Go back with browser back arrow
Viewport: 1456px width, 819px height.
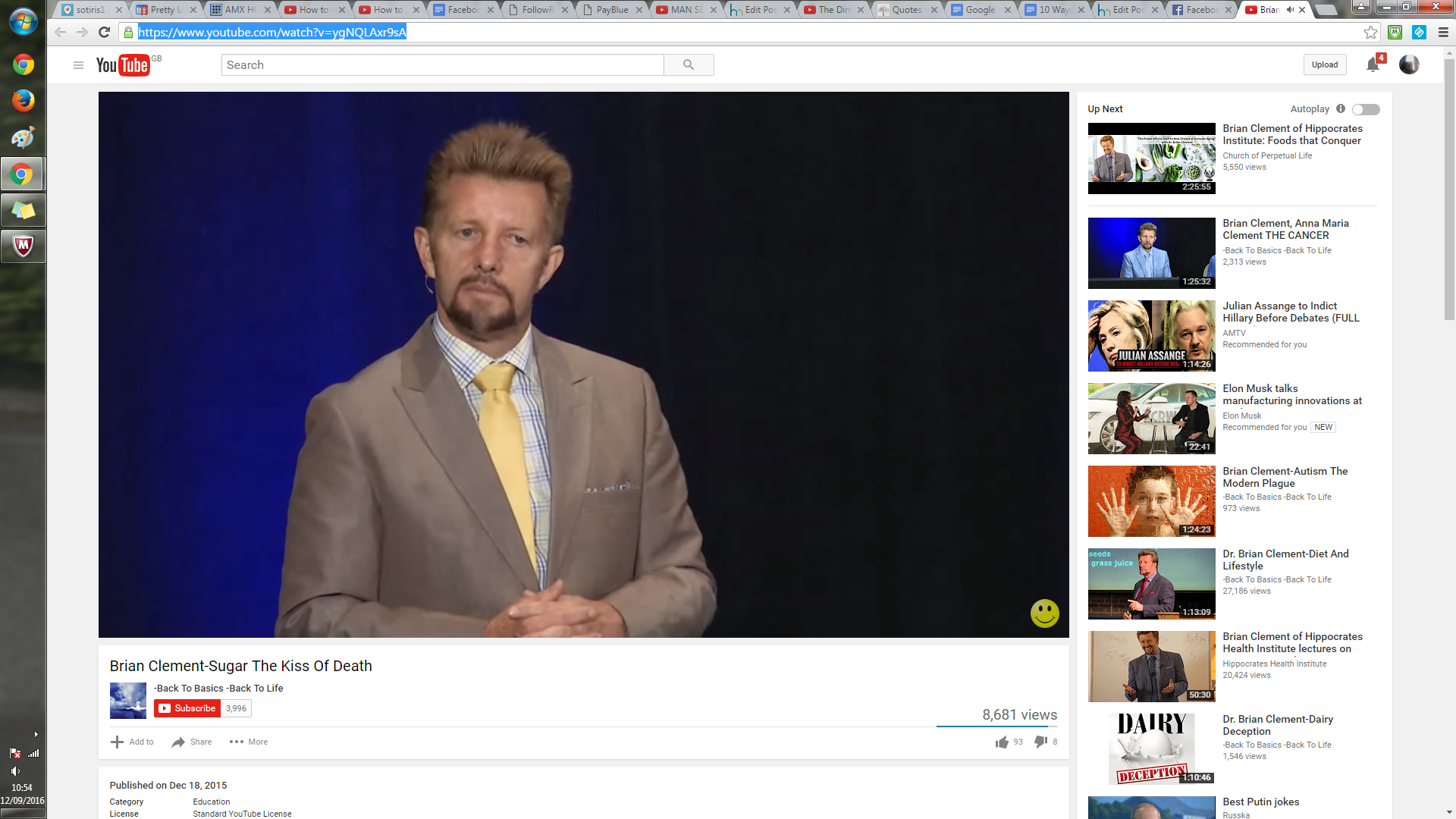[60, 32]
